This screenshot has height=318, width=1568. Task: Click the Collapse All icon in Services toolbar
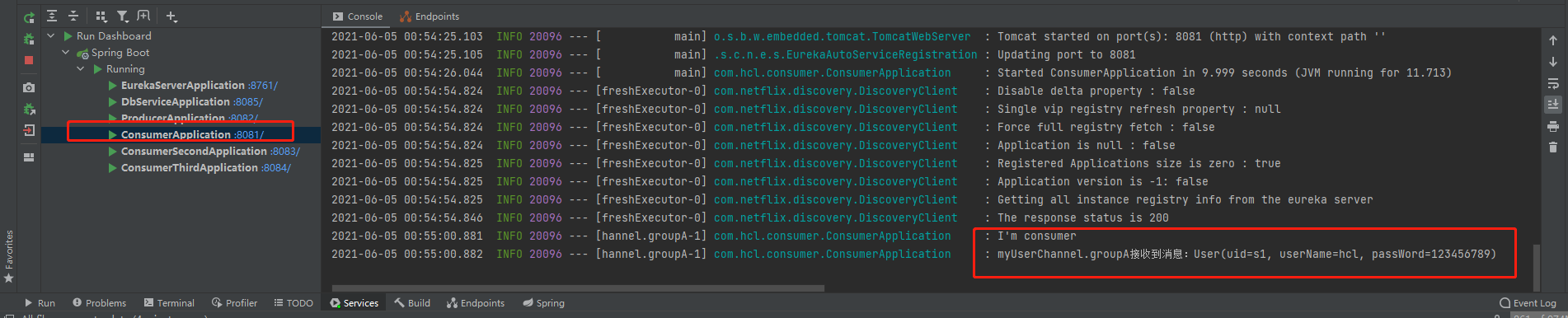[73, 16]
